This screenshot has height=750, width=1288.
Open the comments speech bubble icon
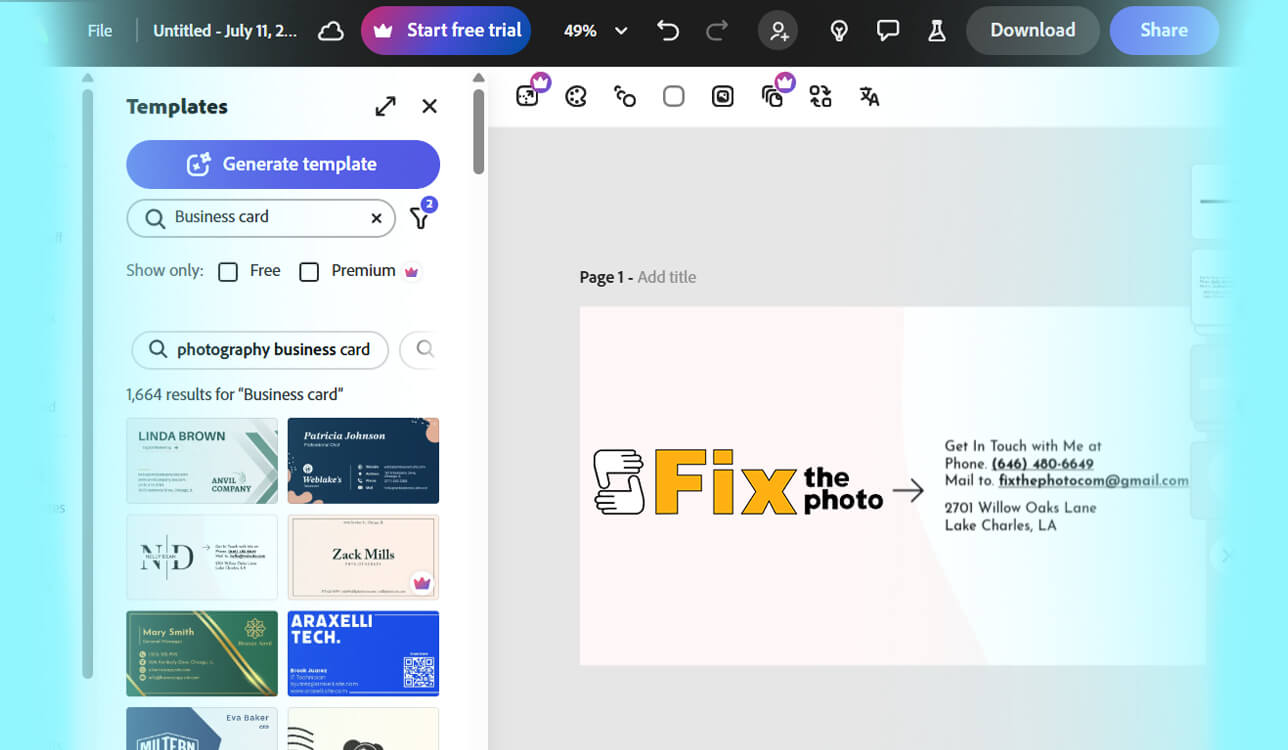888,30
